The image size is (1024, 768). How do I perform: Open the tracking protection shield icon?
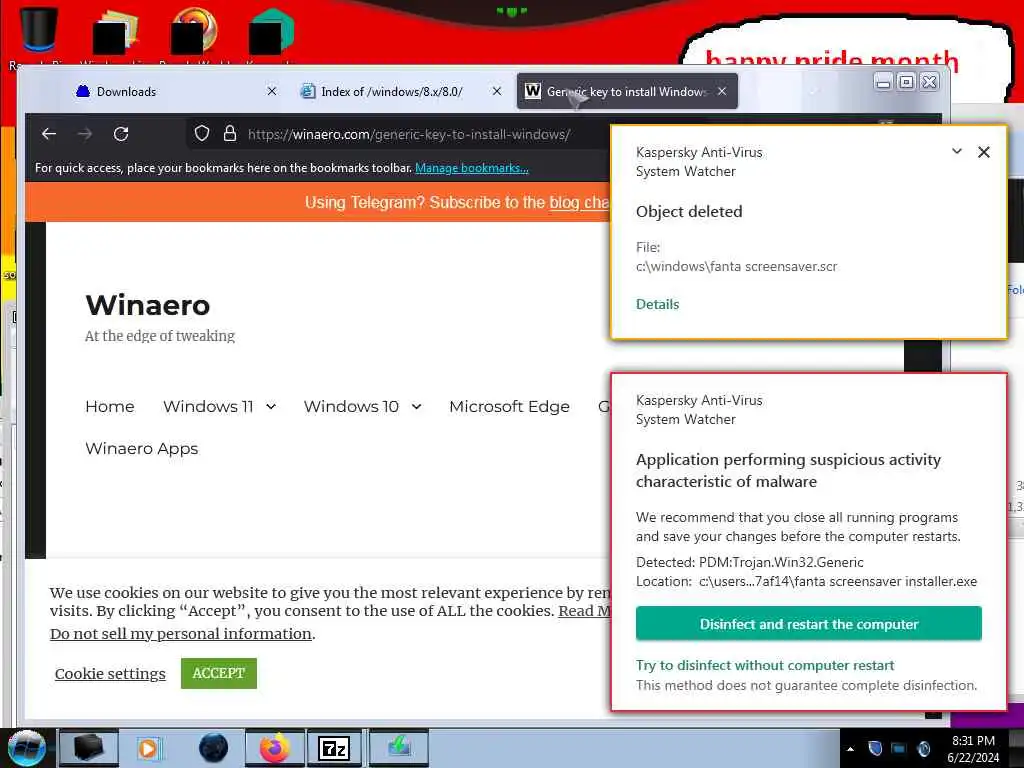202,134
